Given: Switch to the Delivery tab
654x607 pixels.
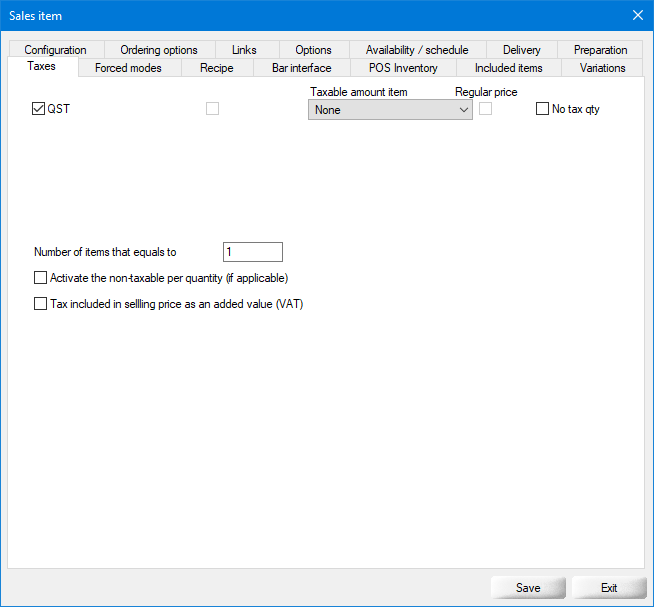Looking at the screenshot, I should tap(522, 50).
